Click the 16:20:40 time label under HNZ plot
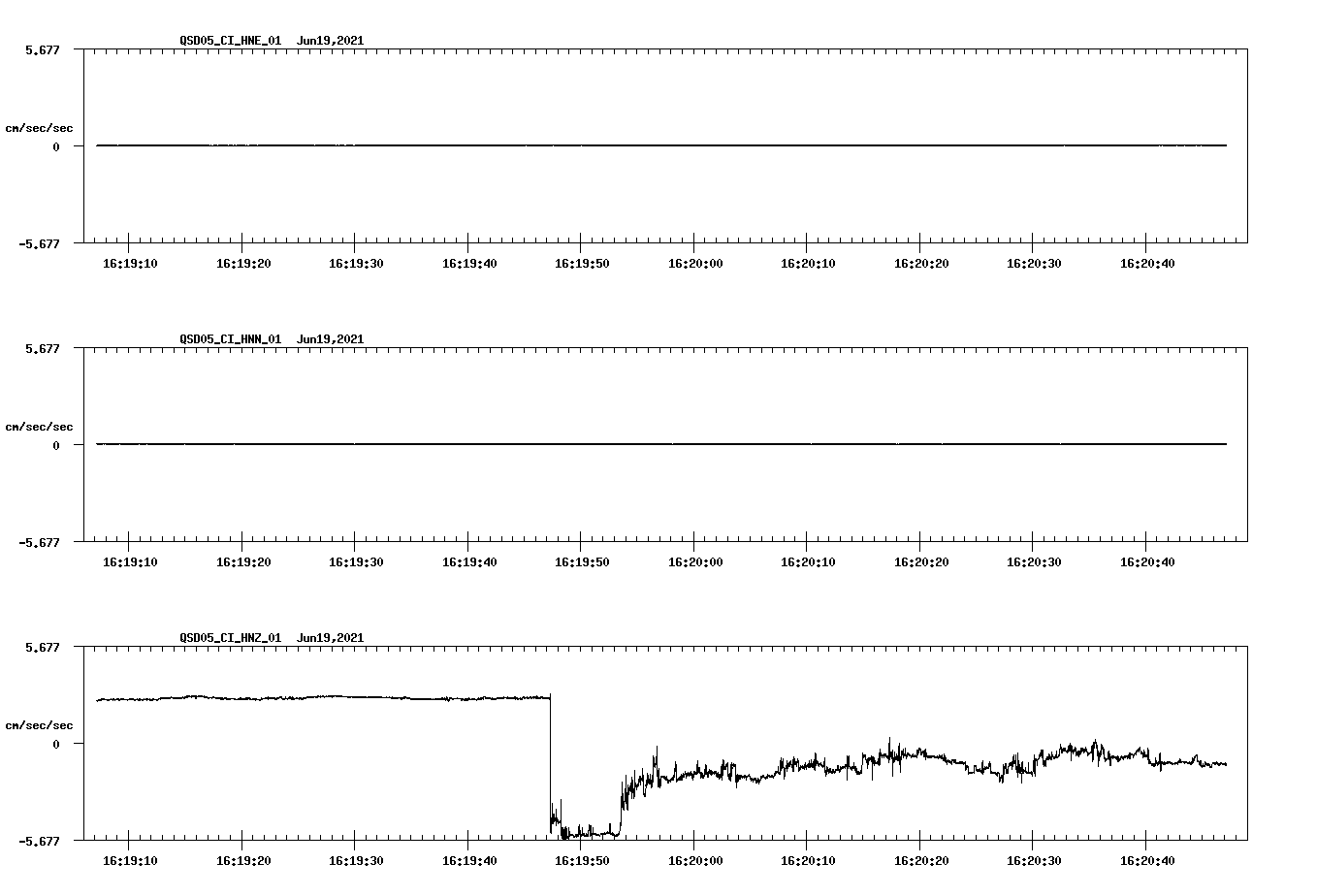The height and width of the screenshot is (896, 1317). 1147,861
